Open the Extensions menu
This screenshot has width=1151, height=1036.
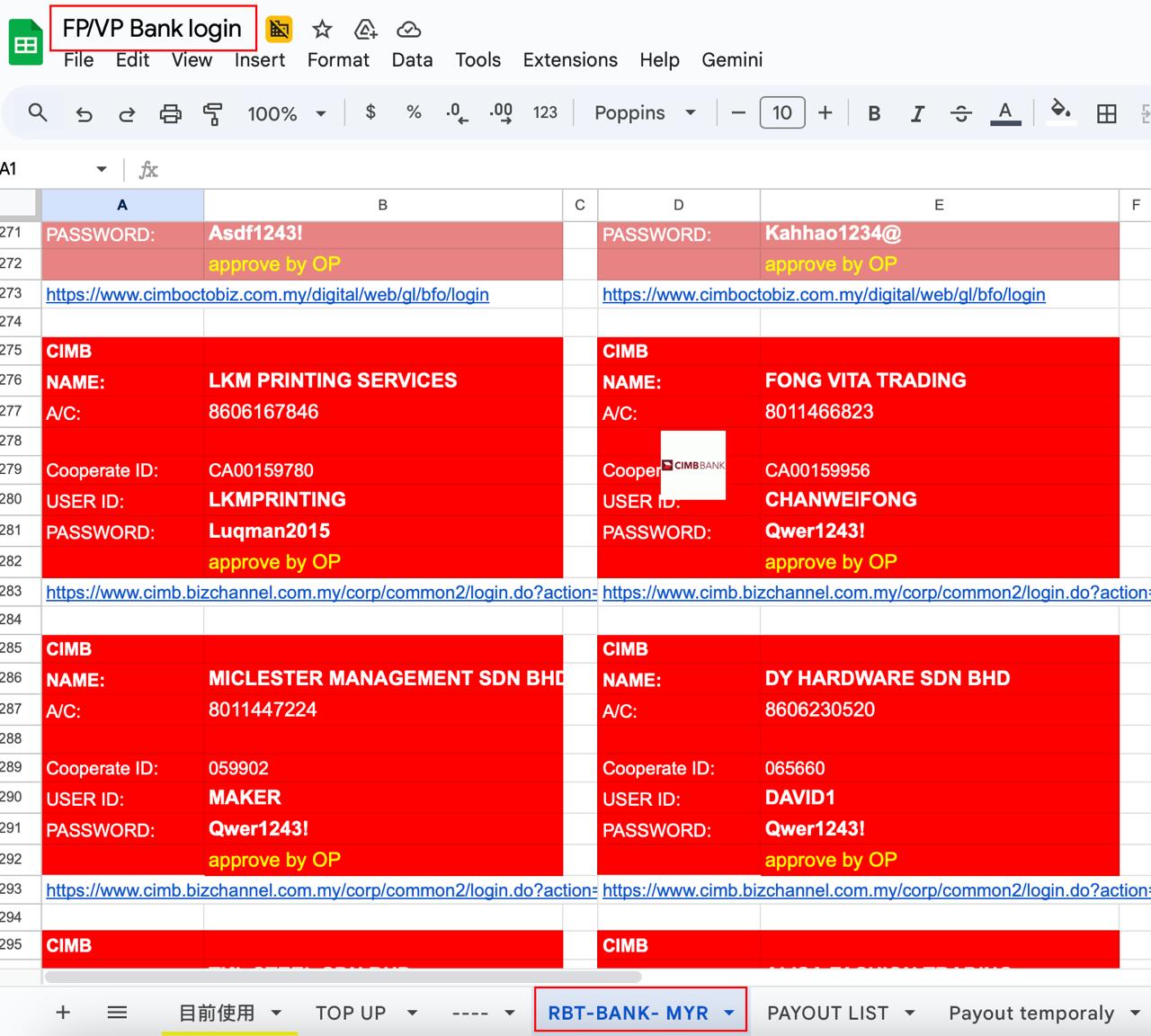coord(569,60)
